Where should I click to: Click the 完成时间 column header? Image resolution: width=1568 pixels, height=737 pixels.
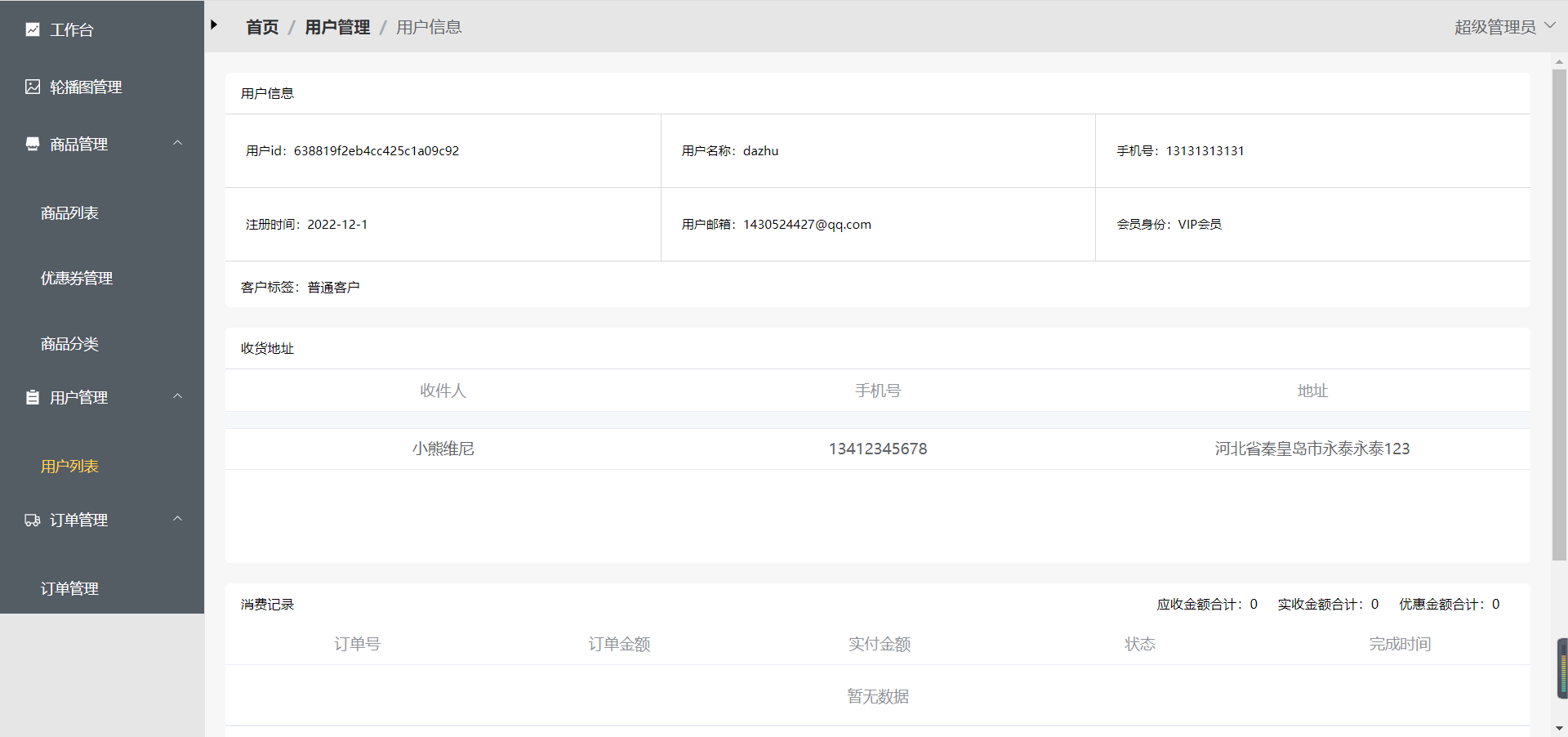[x=1400, y=644]
